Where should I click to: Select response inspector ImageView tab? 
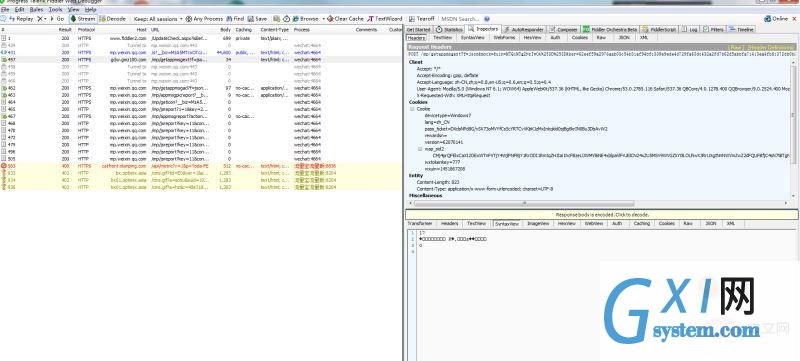(537, 224)
